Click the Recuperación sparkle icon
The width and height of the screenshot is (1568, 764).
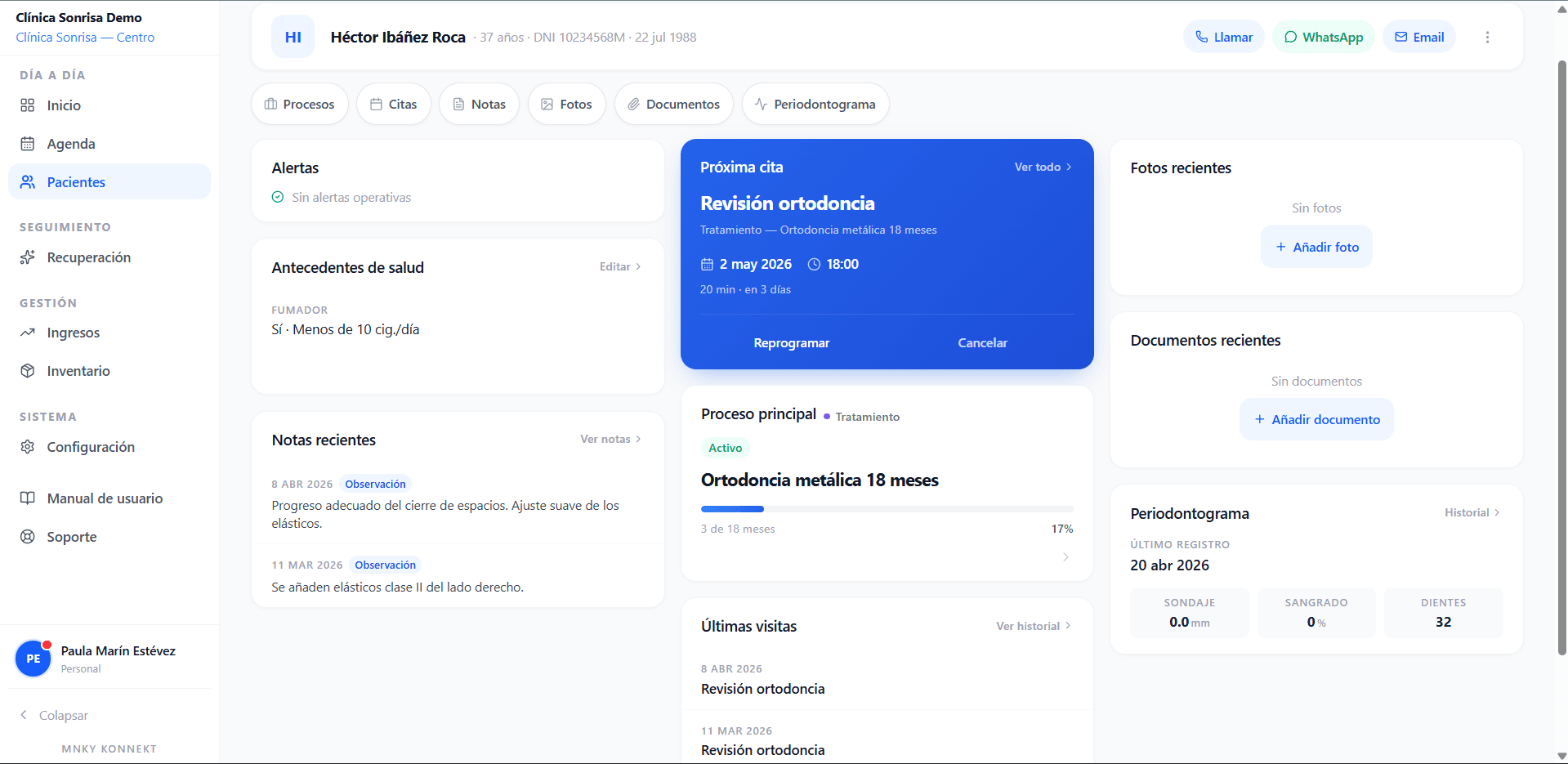click(x=28, y=257)
